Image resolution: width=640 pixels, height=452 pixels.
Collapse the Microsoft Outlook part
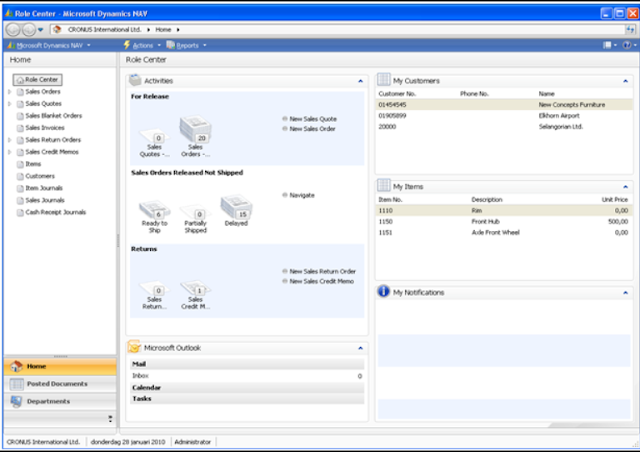360,348
